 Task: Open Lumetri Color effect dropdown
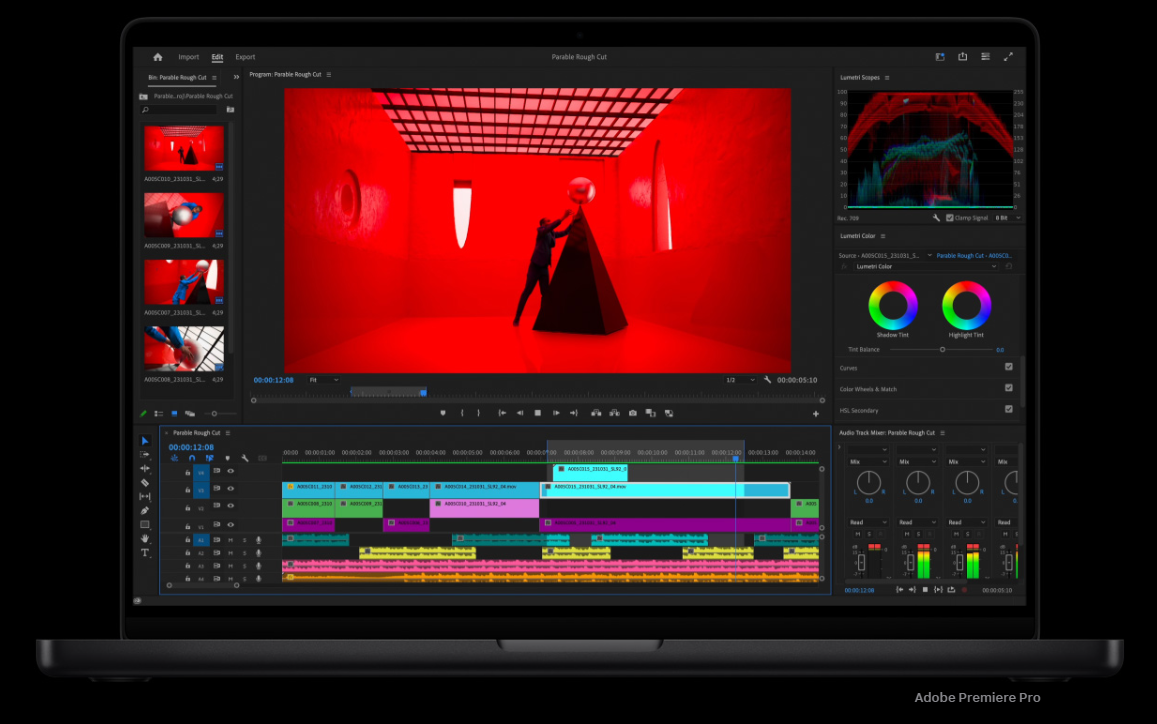pyautogui.click(x=926, y=266)
